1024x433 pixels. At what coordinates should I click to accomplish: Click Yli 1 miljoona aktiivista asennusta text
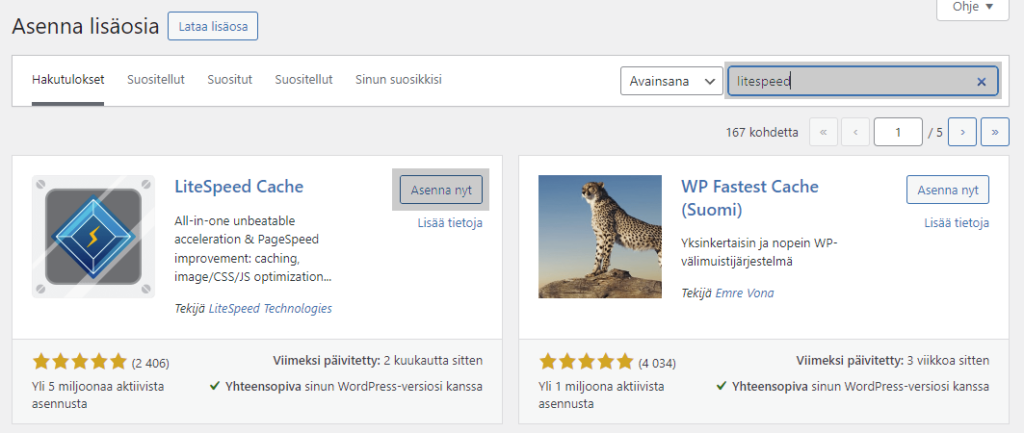pyautogui.click(x=601, y=395)
